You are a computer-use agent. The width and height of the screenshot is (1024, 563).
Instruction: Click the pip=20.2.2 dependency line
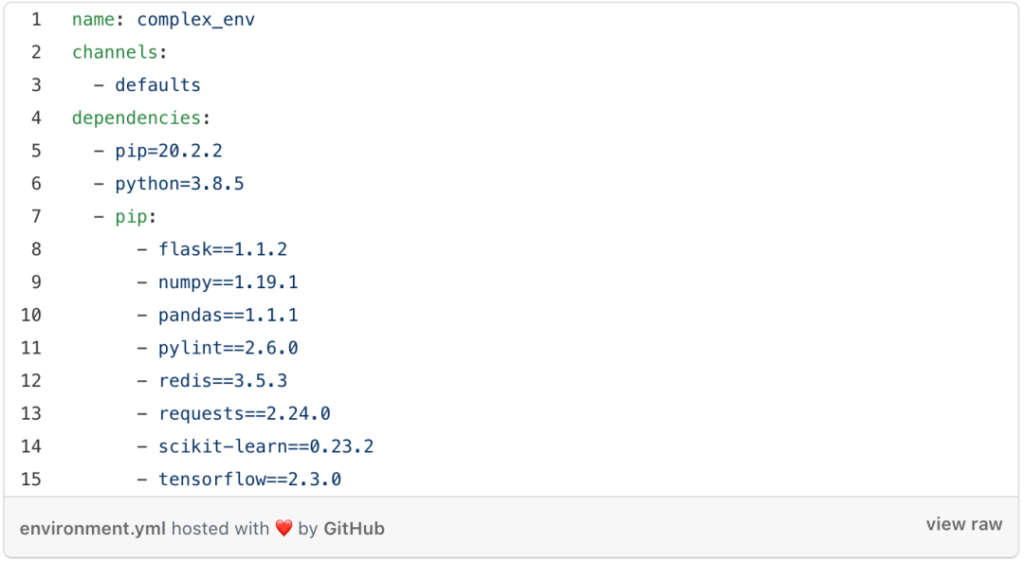pos(169,151)
